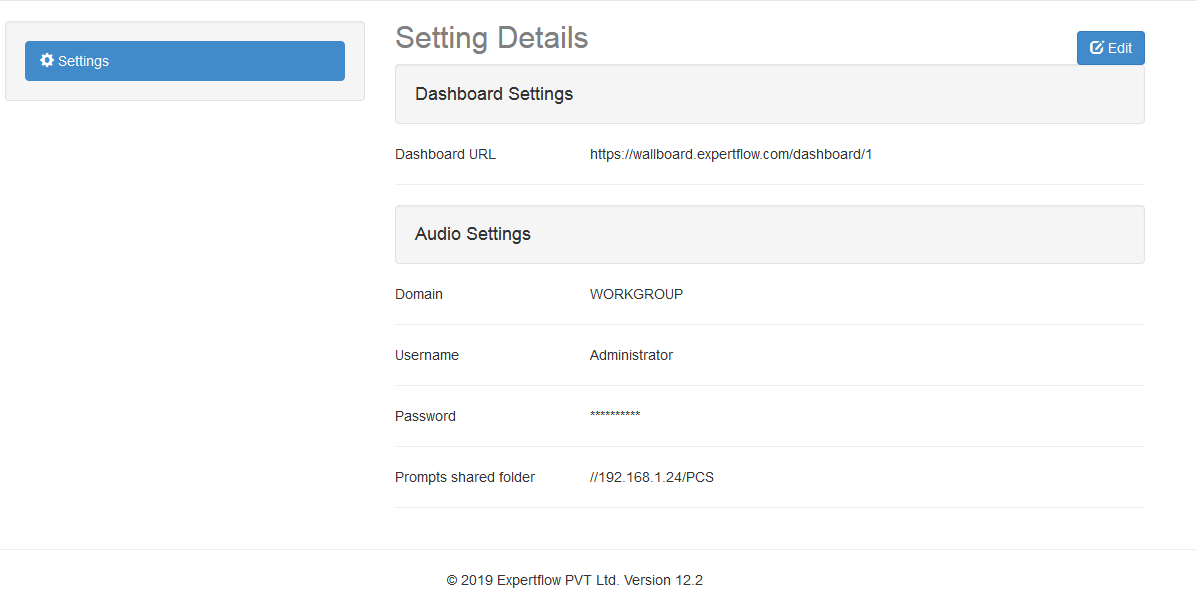Click the Setting Details page title

tap(491, 38)
